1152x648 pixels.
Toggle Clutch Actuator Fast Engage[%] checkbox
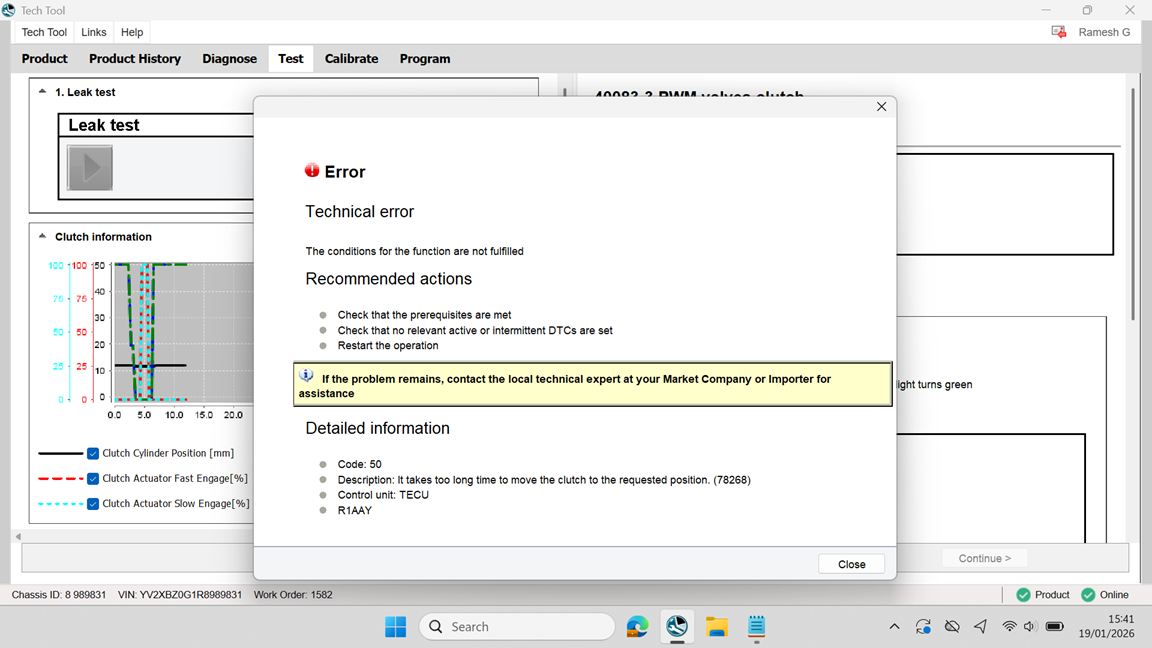93,478
